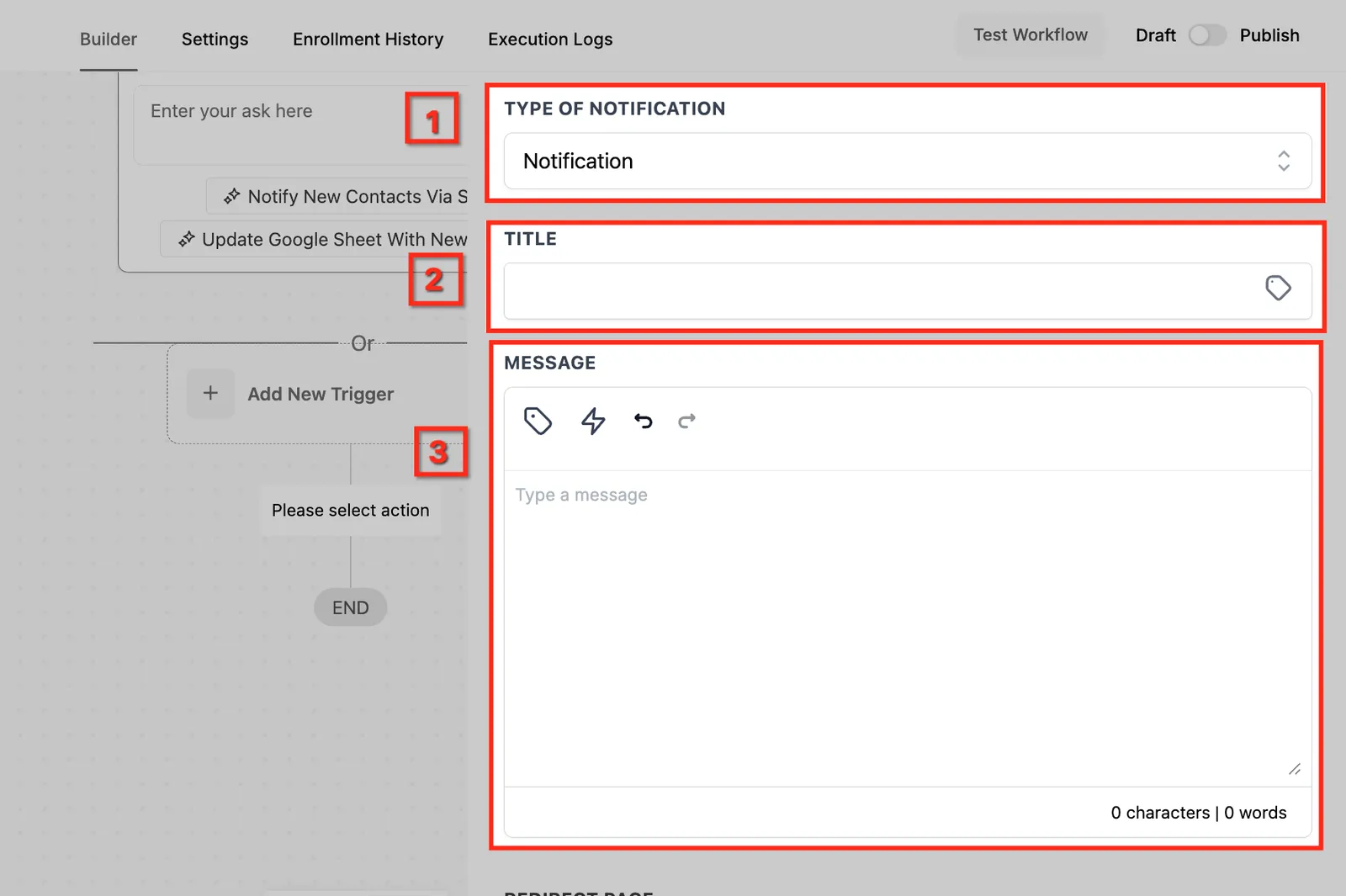Click the Draft label
Image resolution: width=1346 pixels, height=896 pixels.
pos(1156,35)
